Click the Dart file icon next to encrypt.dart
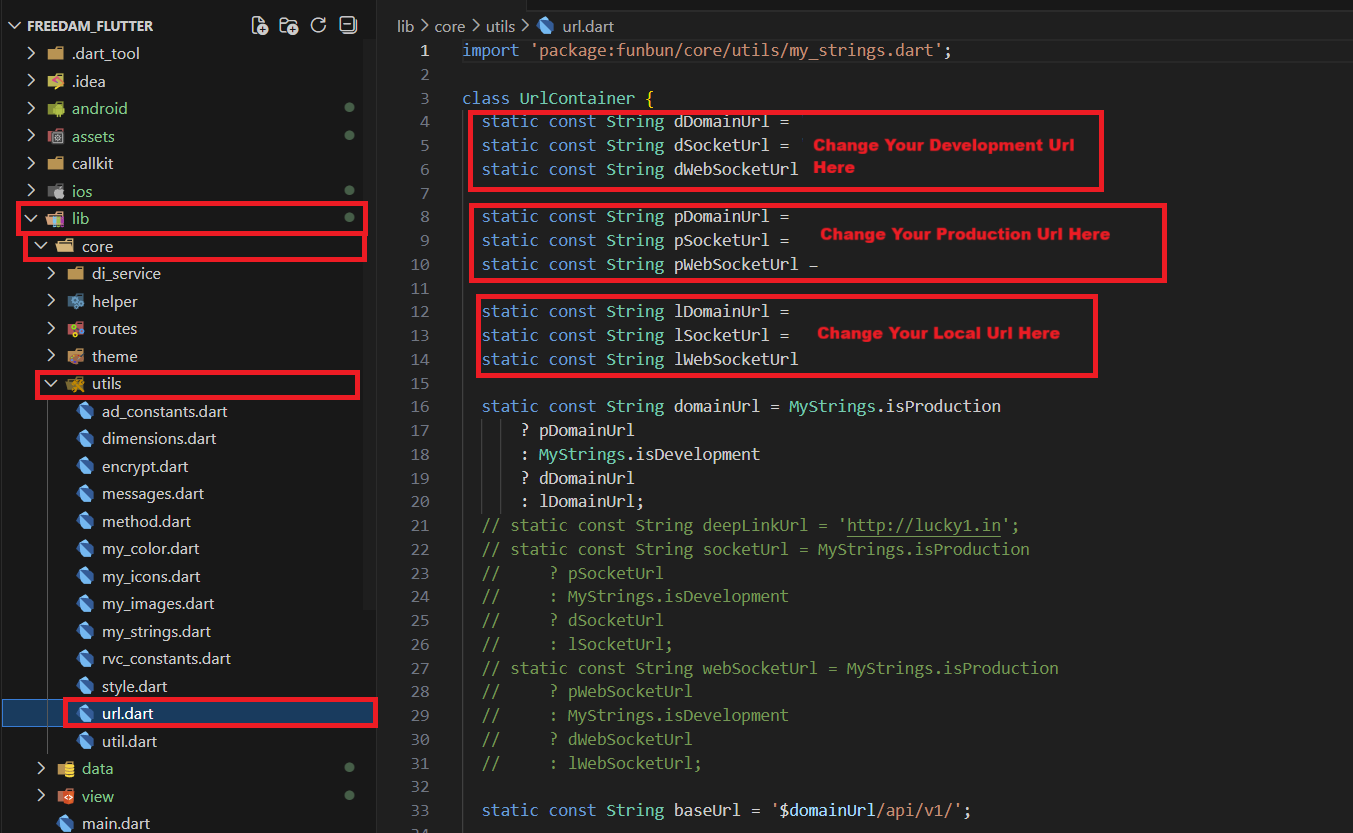The height and width of the screenshot is (833, 1353). click(85, 466)
